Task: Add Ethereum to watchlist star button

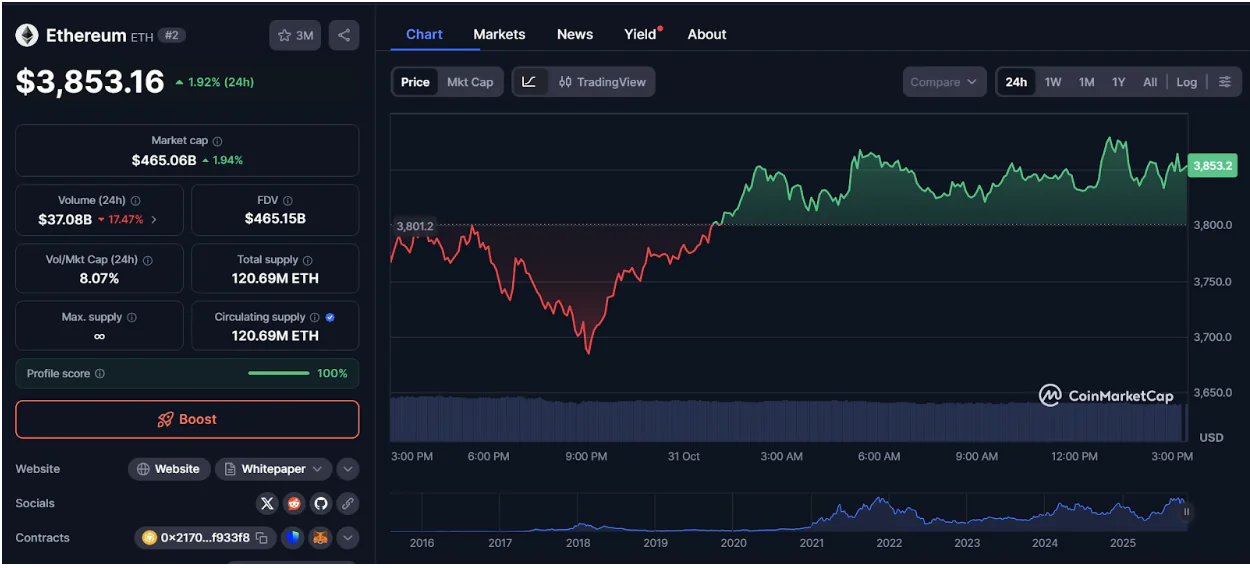Action: 295,35
